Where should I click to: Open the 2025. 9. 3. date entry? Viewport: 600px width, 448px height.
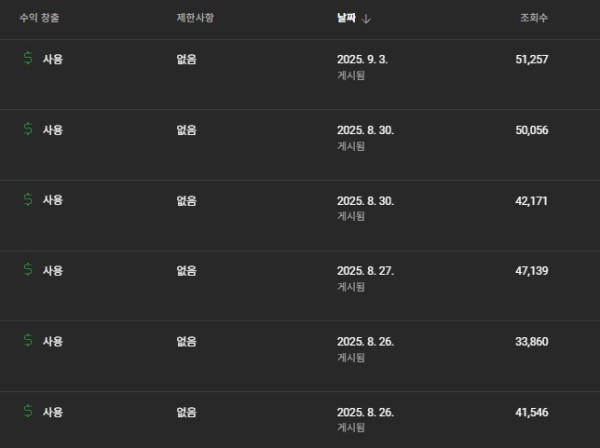(x=362, y=59)
